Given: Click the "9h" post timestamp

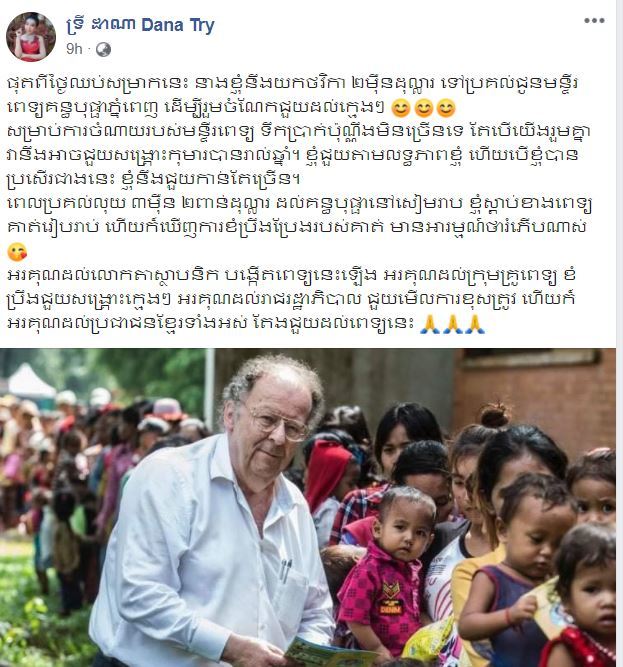Looking at the screenshot, I should 74,49.
